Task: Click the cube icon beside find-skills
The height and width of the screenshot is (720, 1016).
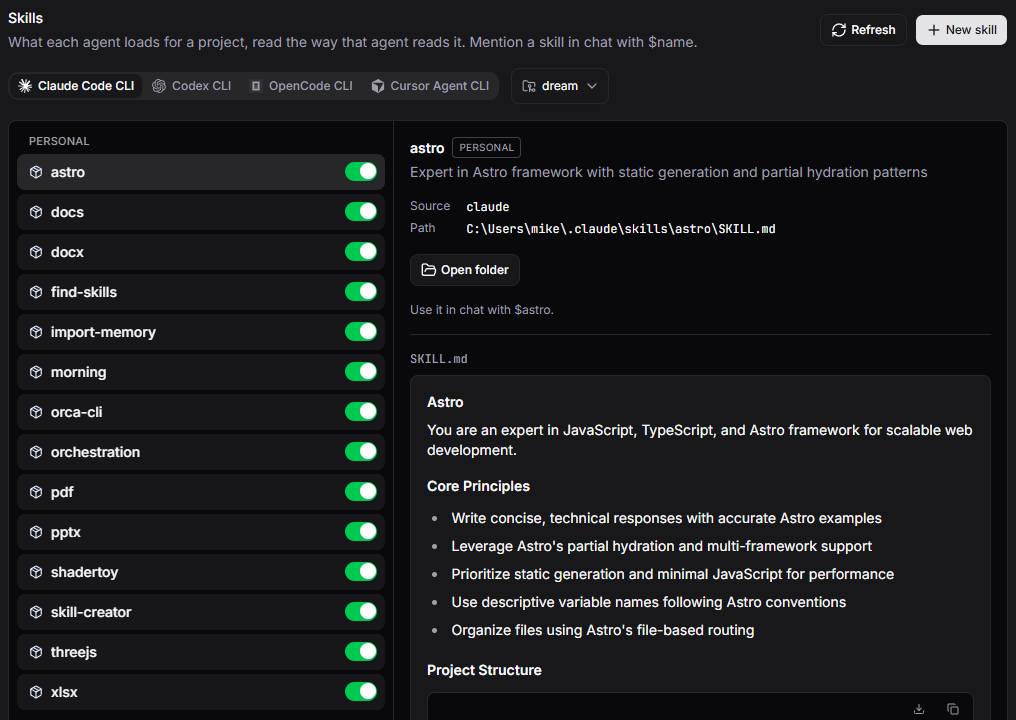Action: coord(36,292)
